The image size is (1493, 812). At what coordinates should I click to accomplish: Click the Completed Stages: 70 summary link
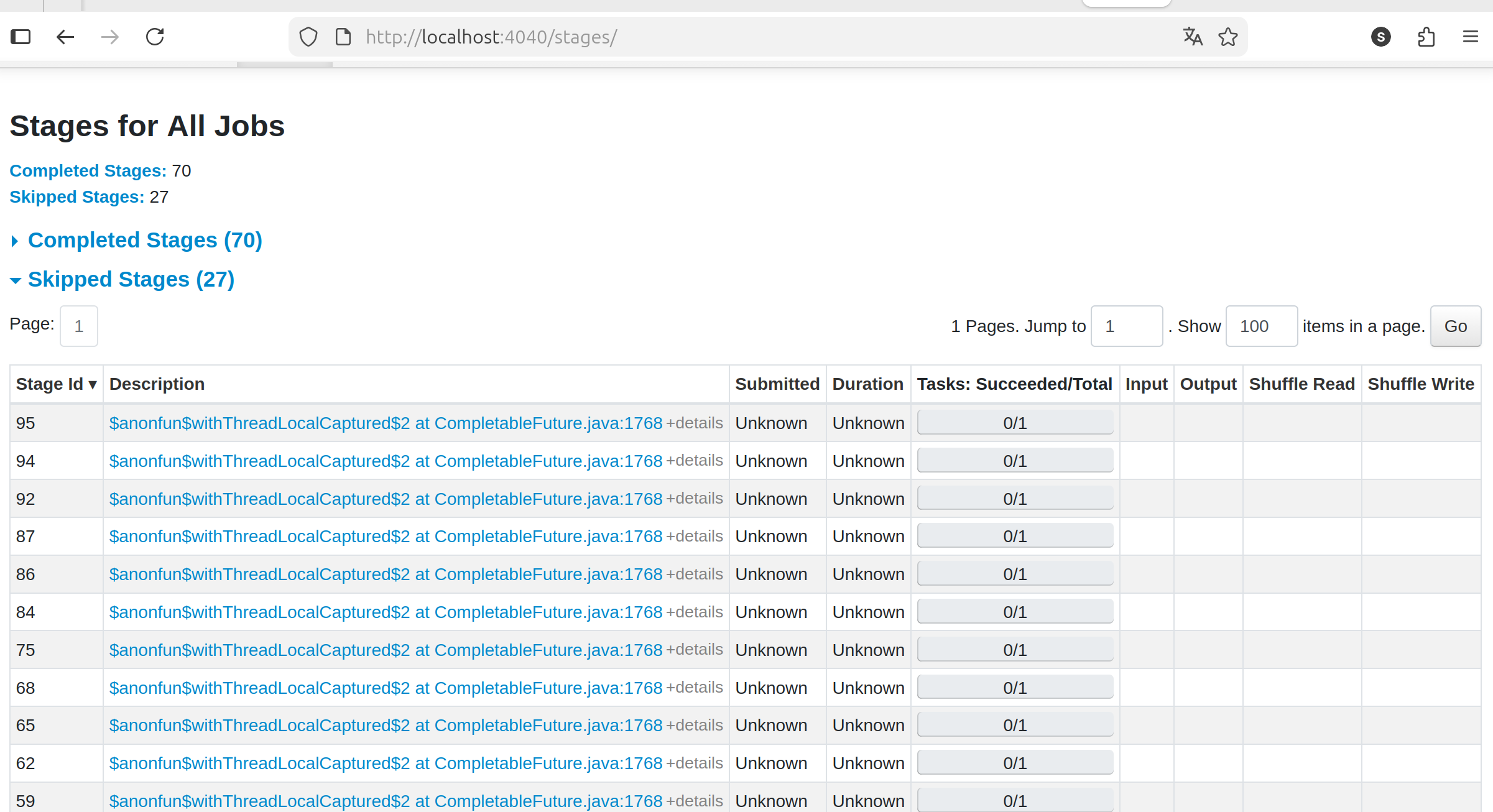click(88, 170)
